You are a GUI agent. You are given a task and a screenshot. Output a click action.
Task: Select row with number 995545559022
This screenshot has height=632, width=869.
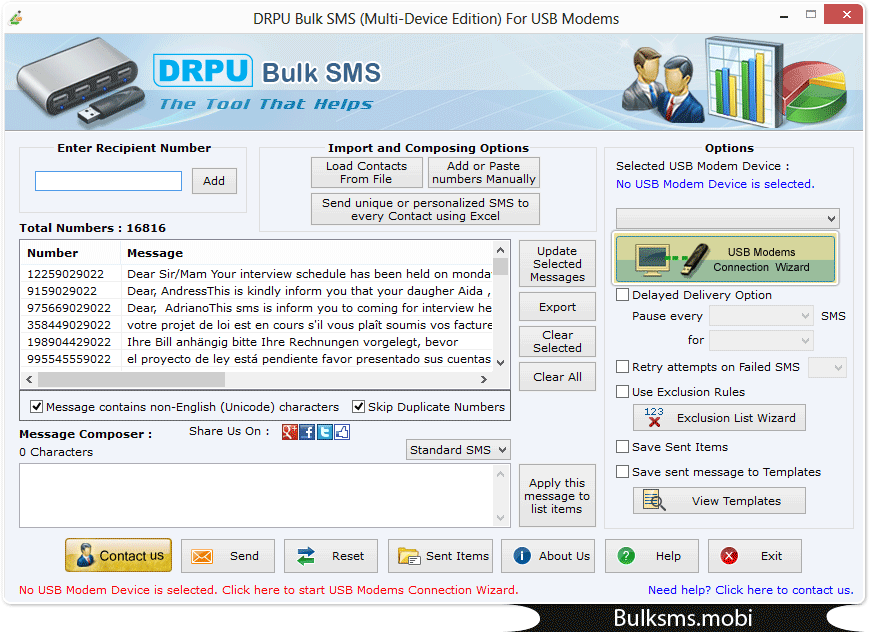point(257,359)
